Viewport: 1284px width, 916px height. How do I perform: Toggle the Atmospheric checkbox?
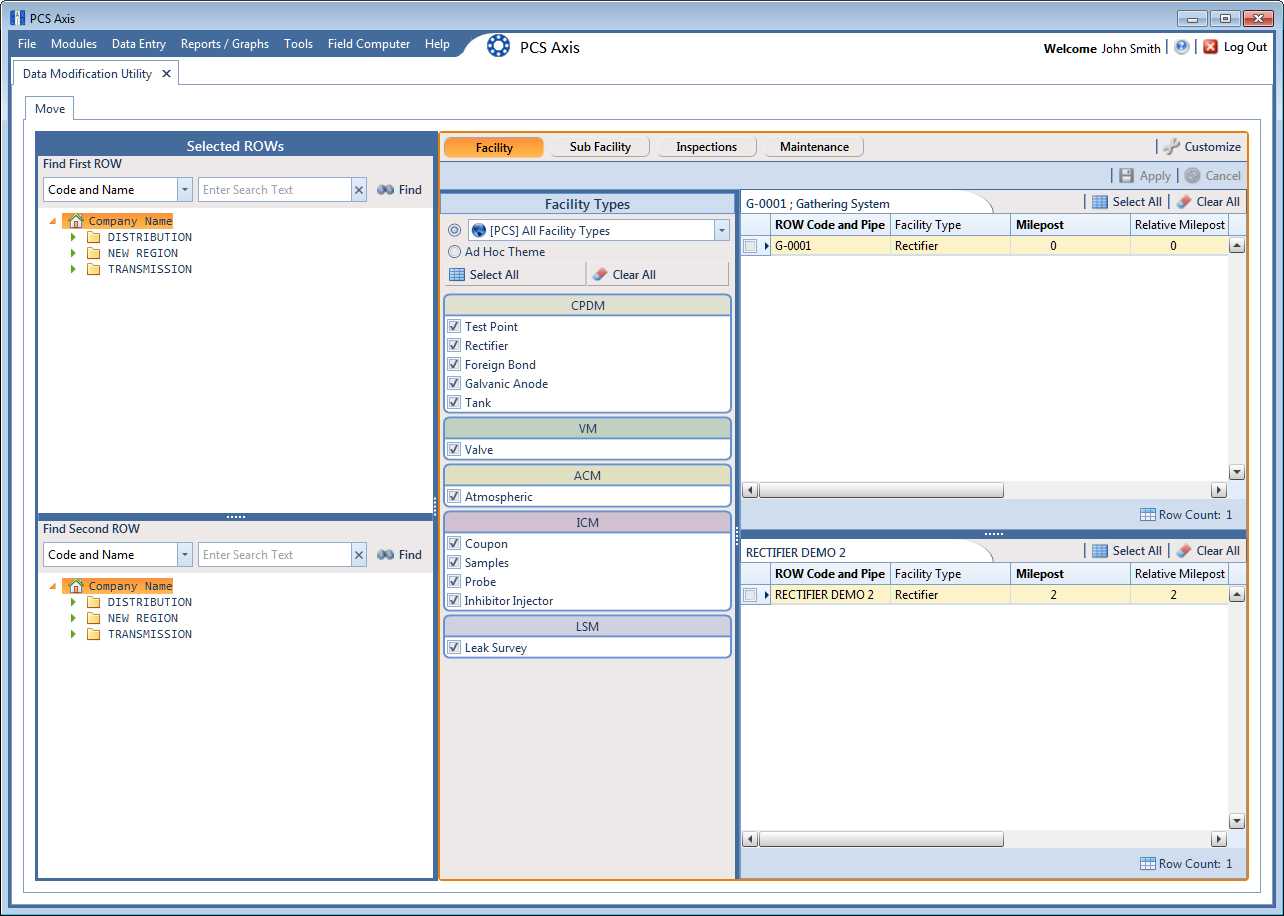point(454,497)
